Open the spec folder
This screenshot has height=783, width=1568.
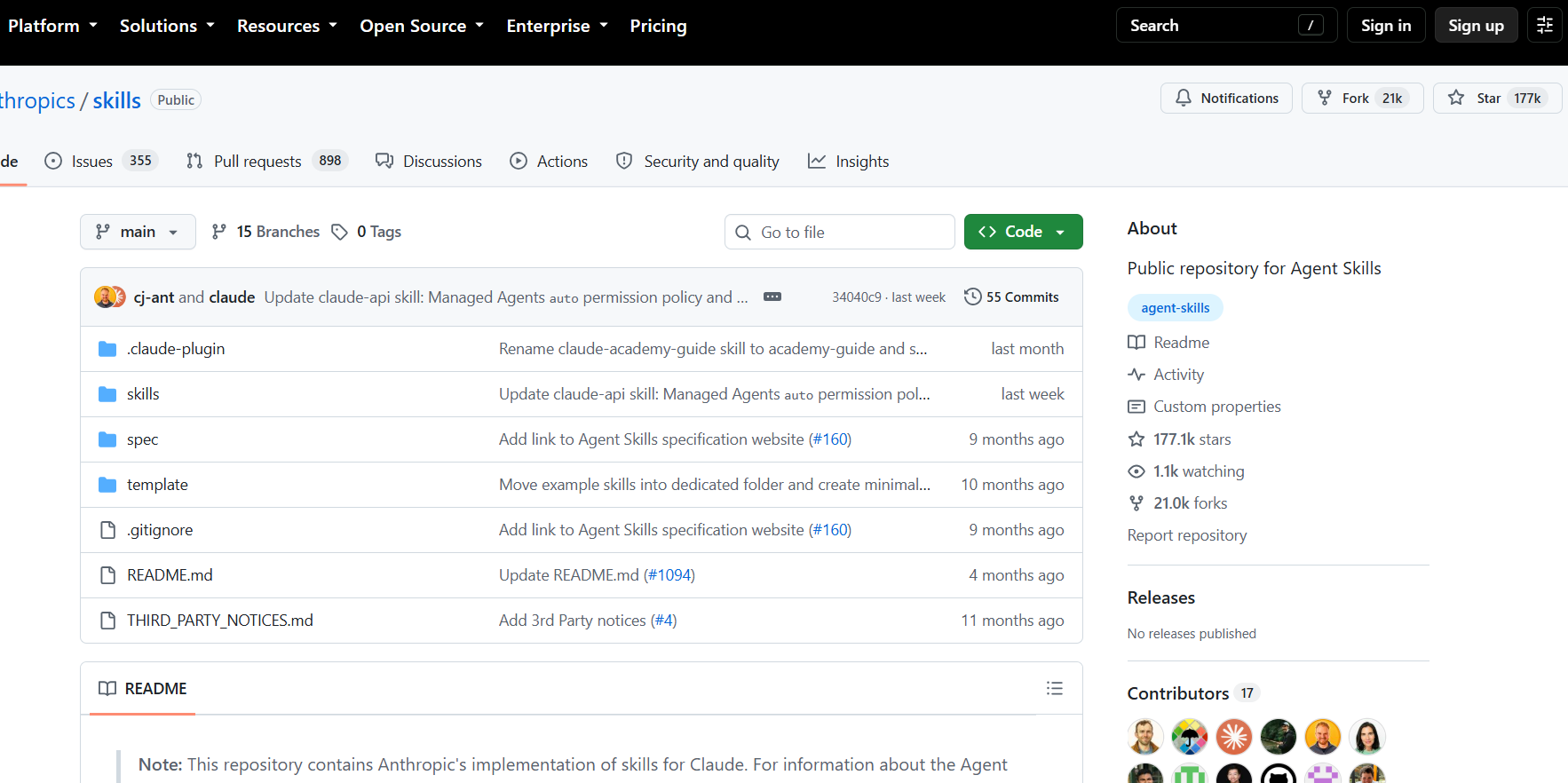[142, 439]
